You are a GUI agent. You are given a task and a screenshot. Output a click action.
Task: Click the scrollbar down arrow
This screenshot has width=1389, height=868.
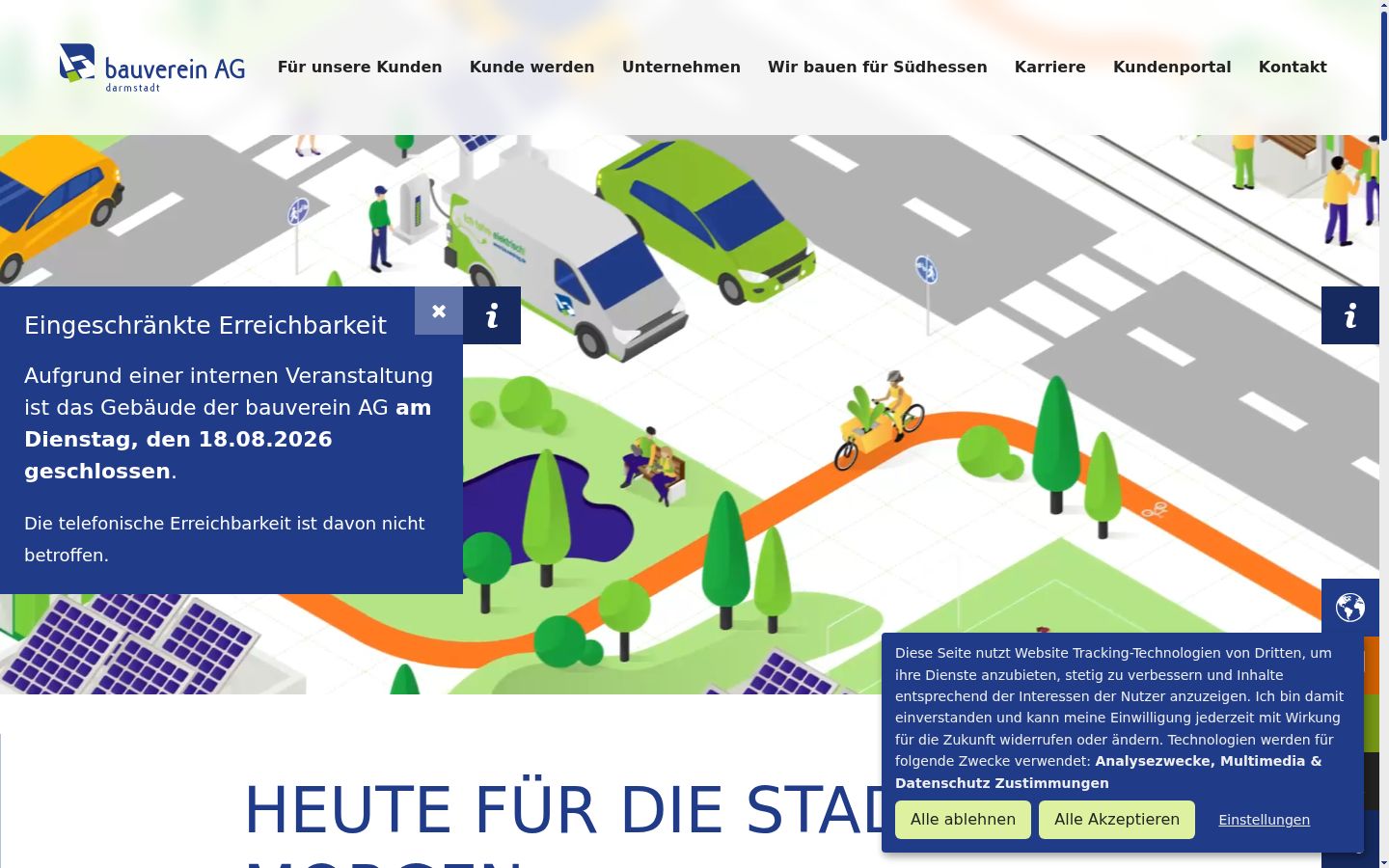pyautogui.click(x=1384, y=862)
